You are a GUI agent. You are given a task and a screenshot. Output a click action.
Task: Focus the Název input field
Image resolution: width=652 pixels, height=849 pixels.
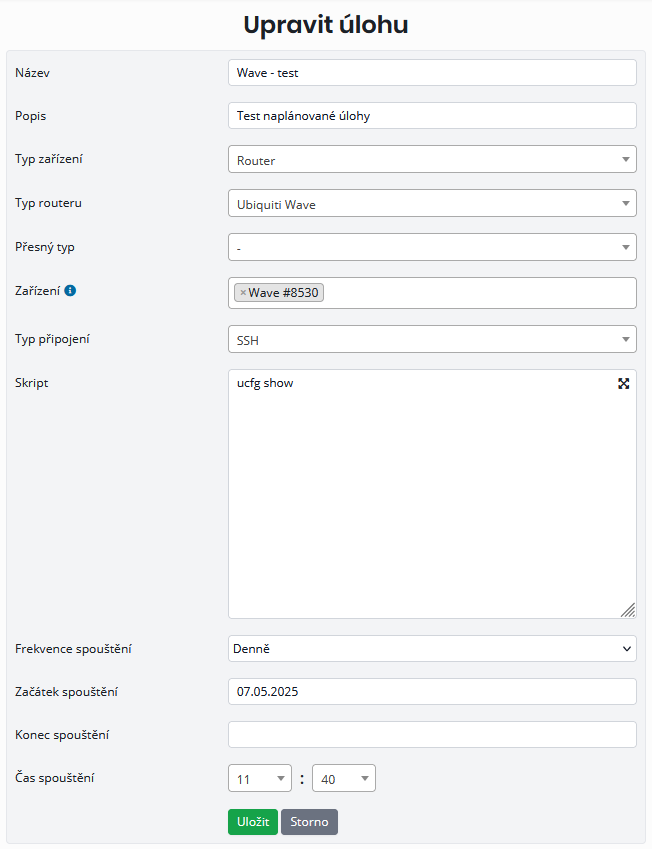pos(432,73)
